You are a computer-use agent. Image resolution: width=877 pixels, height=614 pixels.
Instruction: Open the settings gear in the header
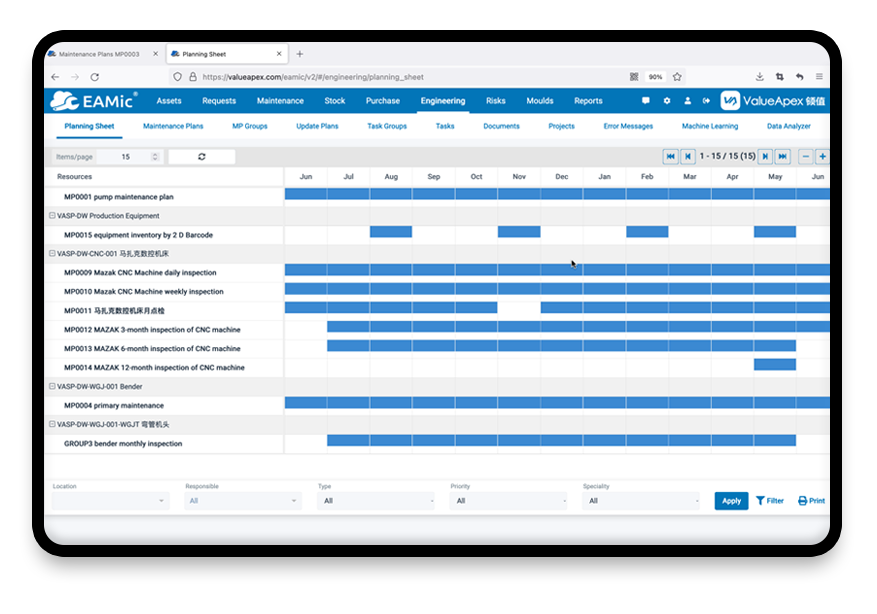coord(667,101)
